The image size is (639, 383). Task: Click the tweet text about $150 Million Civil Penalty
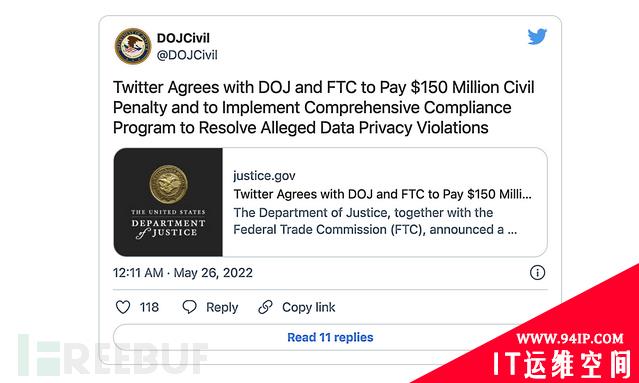click(x=324, y=108)
